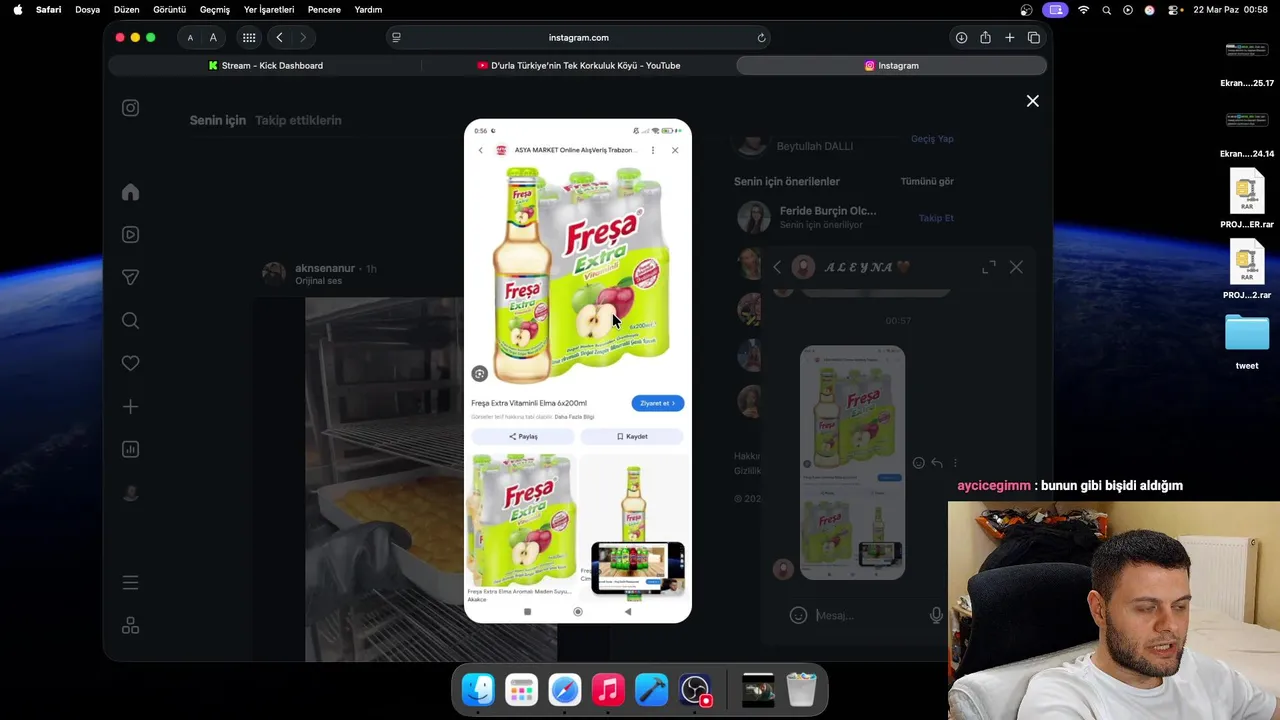Increase text size with large A button
The image size is (1280, 720).
213,37
